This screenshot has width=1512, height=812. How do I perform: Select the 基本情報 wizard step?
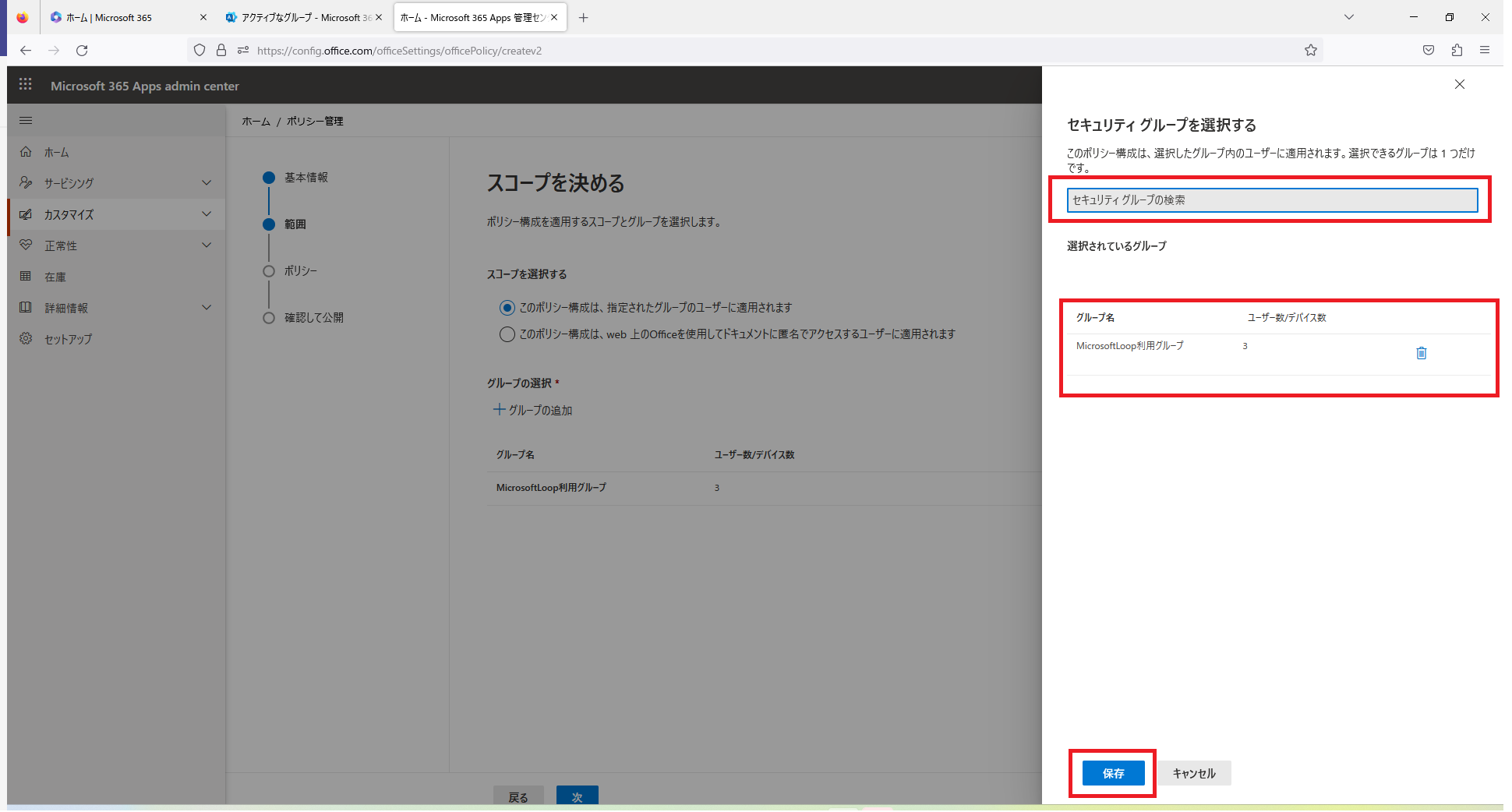(297, 178)
